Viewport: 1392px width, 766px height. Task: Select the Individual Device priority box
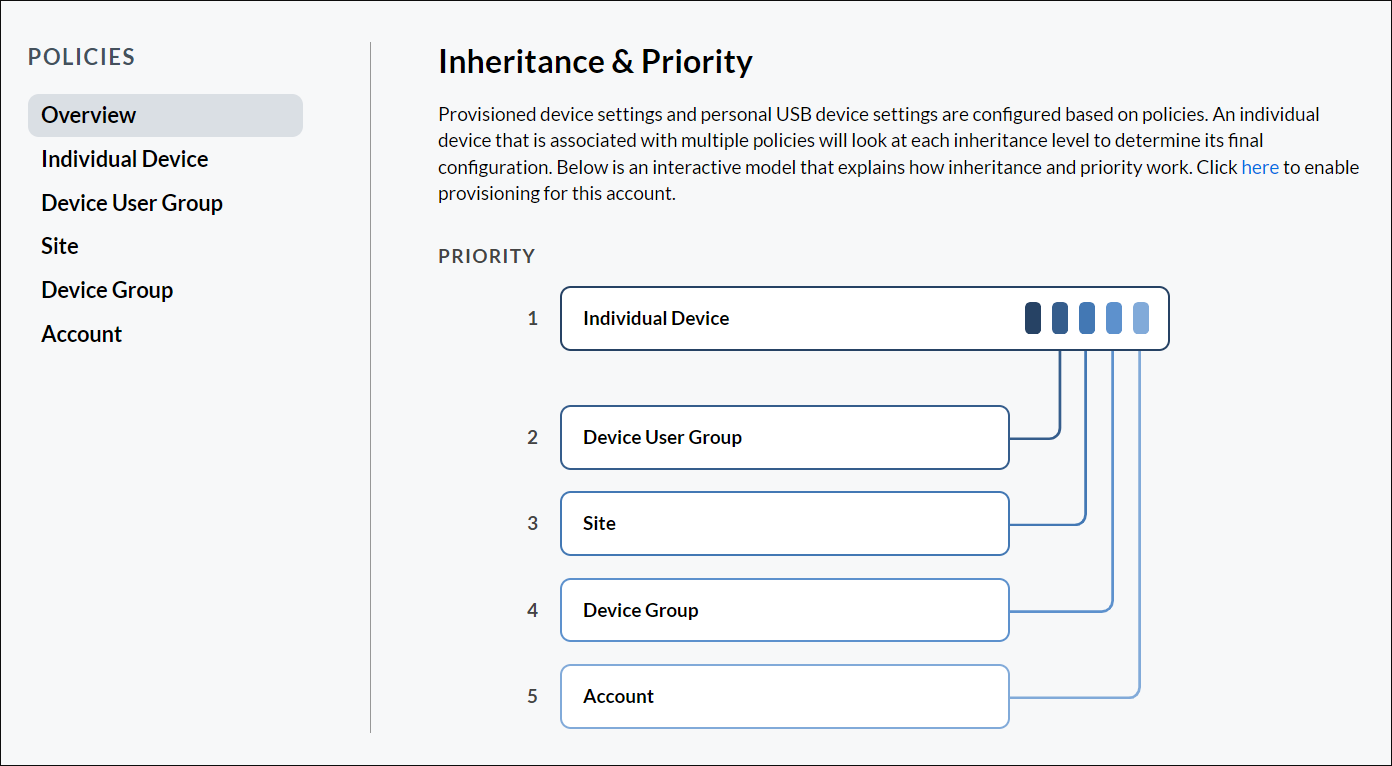click(750, 318)
